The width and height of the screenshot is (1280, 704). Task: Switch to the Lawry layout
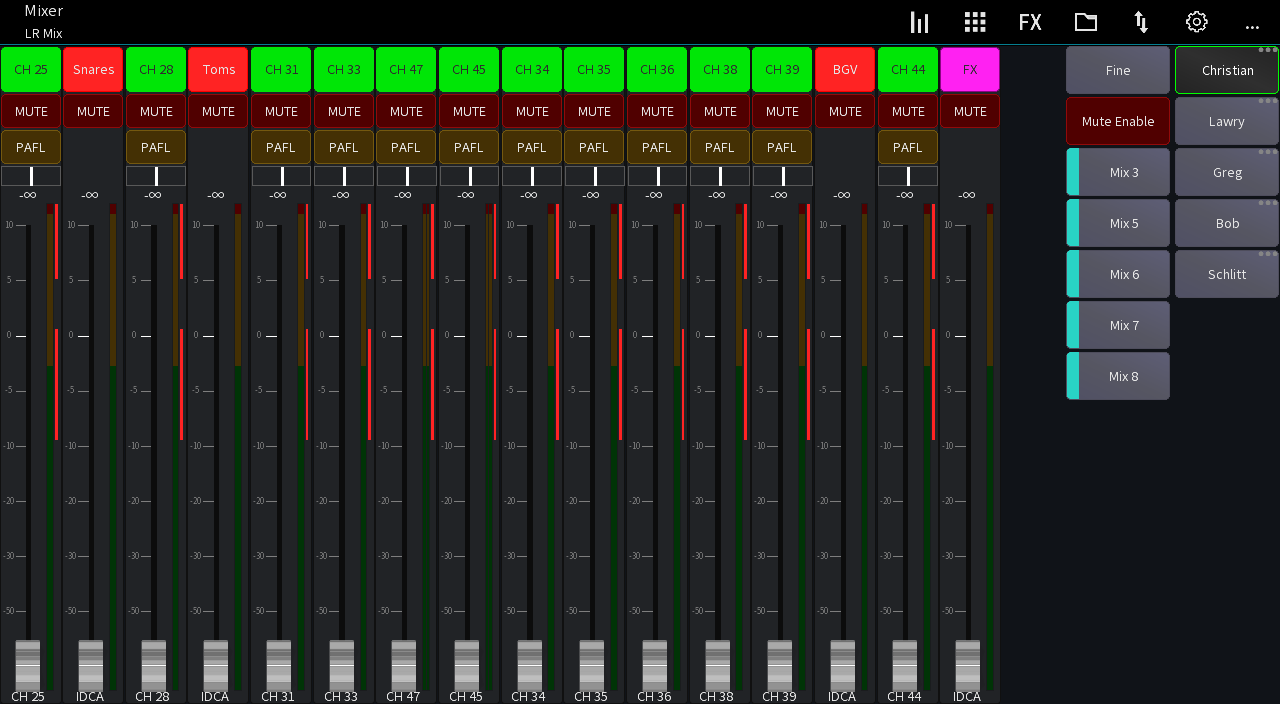[1226, 120]
